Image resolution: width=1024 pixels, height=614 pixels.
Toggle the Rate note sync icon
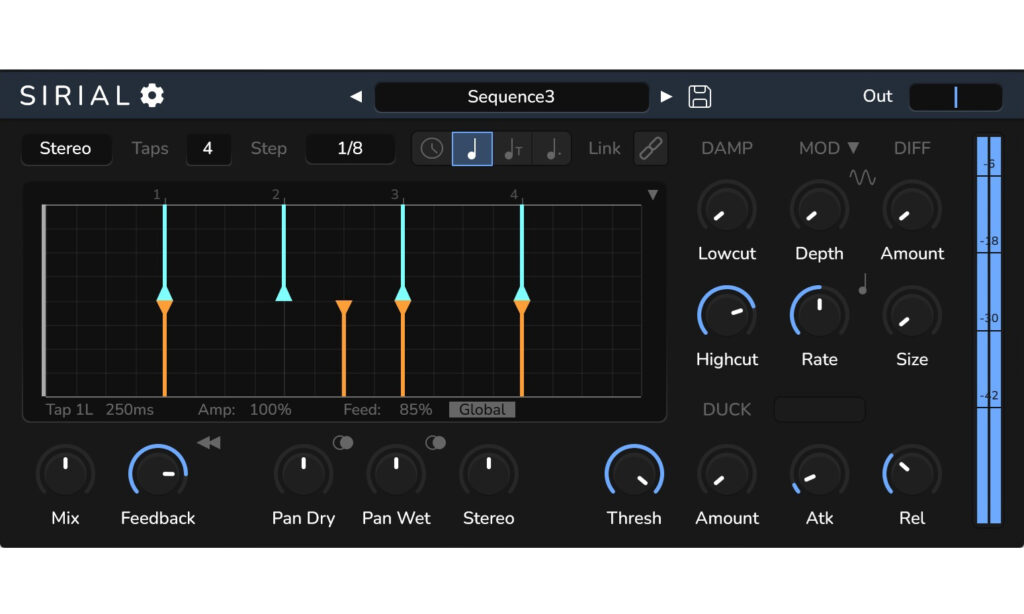[863, 284]
